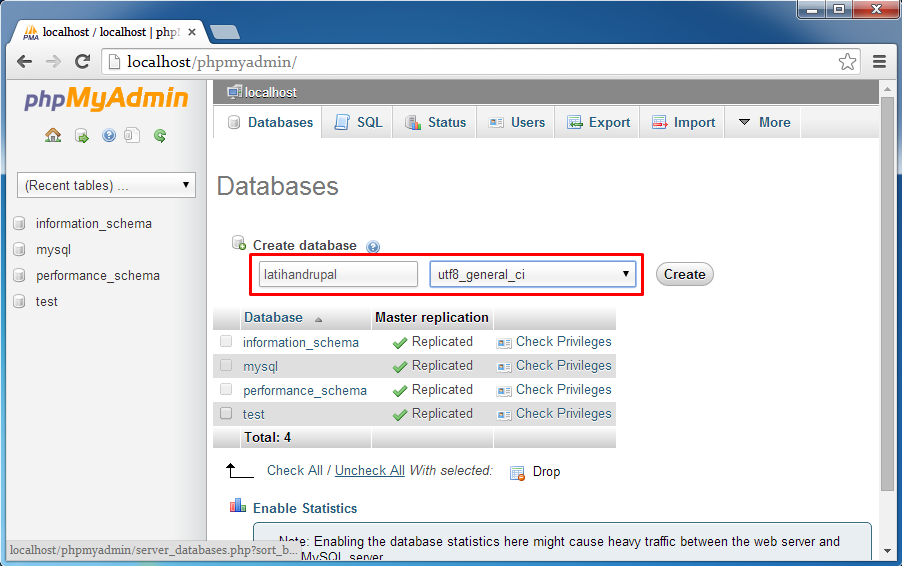Viewport: 902px width, 566px height.
Task: Select mysql in the sidebar
Action: click(53, 250)
